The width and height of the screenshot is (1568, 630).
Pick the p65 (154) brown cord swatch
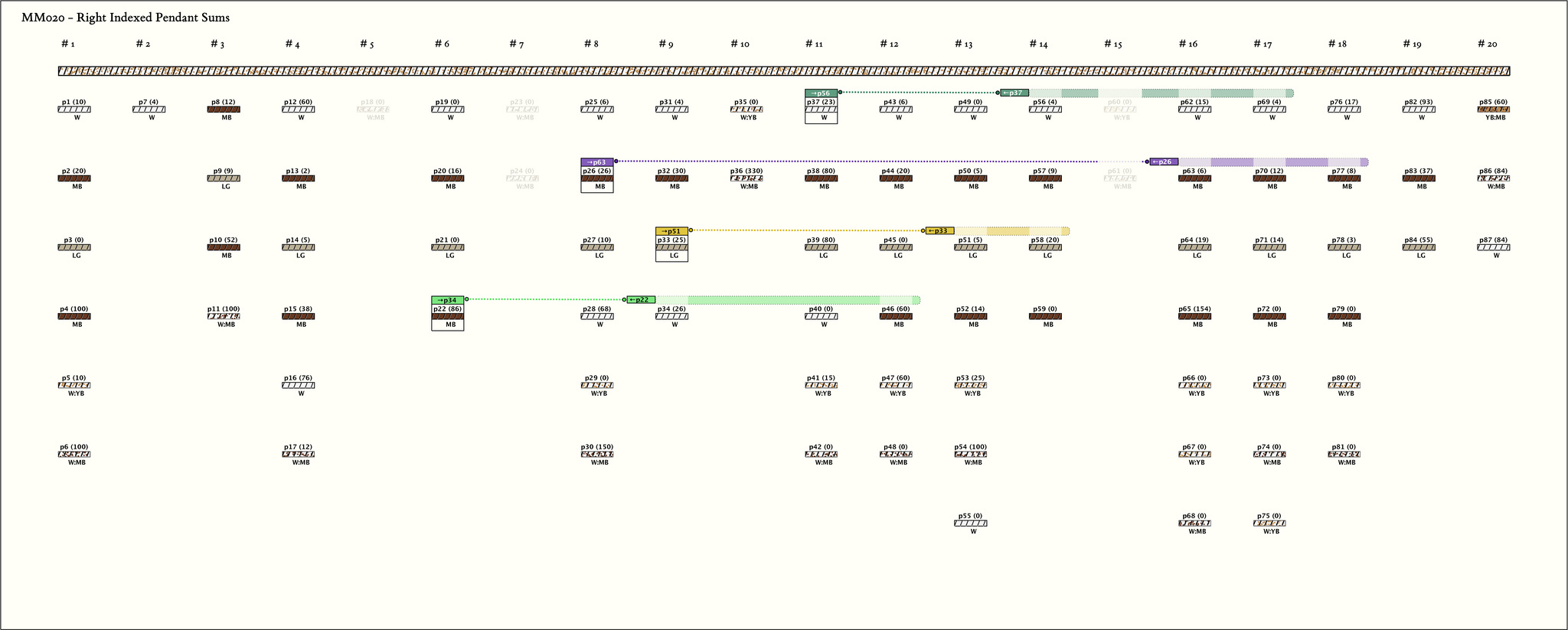pyautogui.click(x=1194, y=316)
